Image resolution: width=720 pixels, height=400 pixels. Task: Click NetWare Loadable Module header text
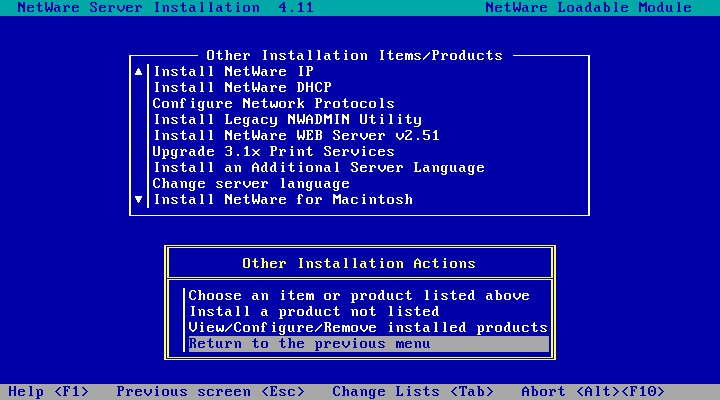pyautogui.click(x=588, y=8)
